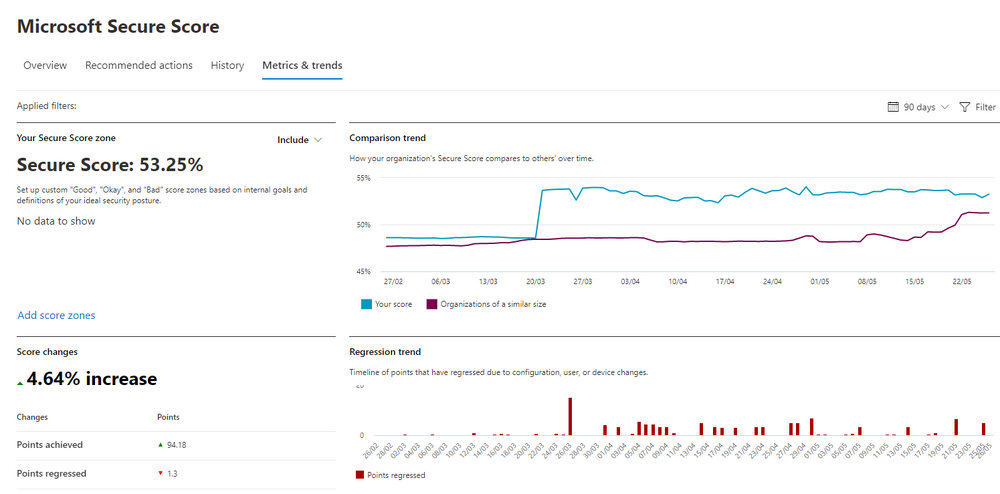This screenshot has height=494, width=1000.
Task: Click the 45% axis label
Action: (364, 272)
